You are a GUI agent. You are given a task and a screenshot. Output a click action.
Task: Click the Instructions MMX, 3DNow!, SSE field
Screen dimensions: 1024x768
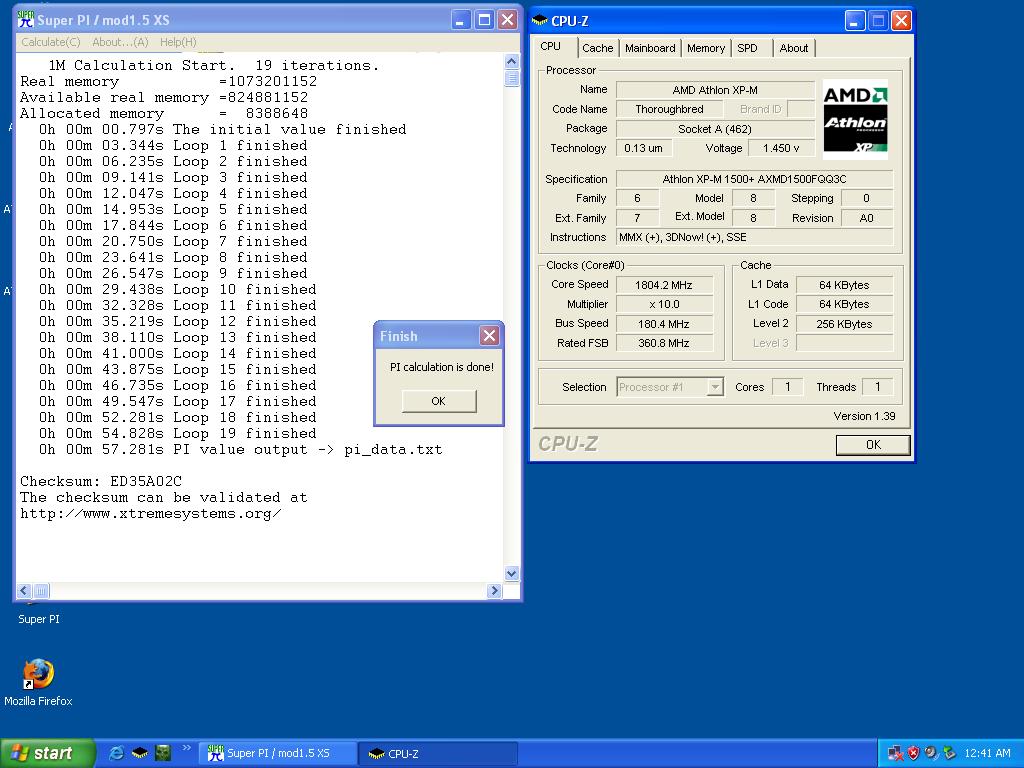(754, 237)
